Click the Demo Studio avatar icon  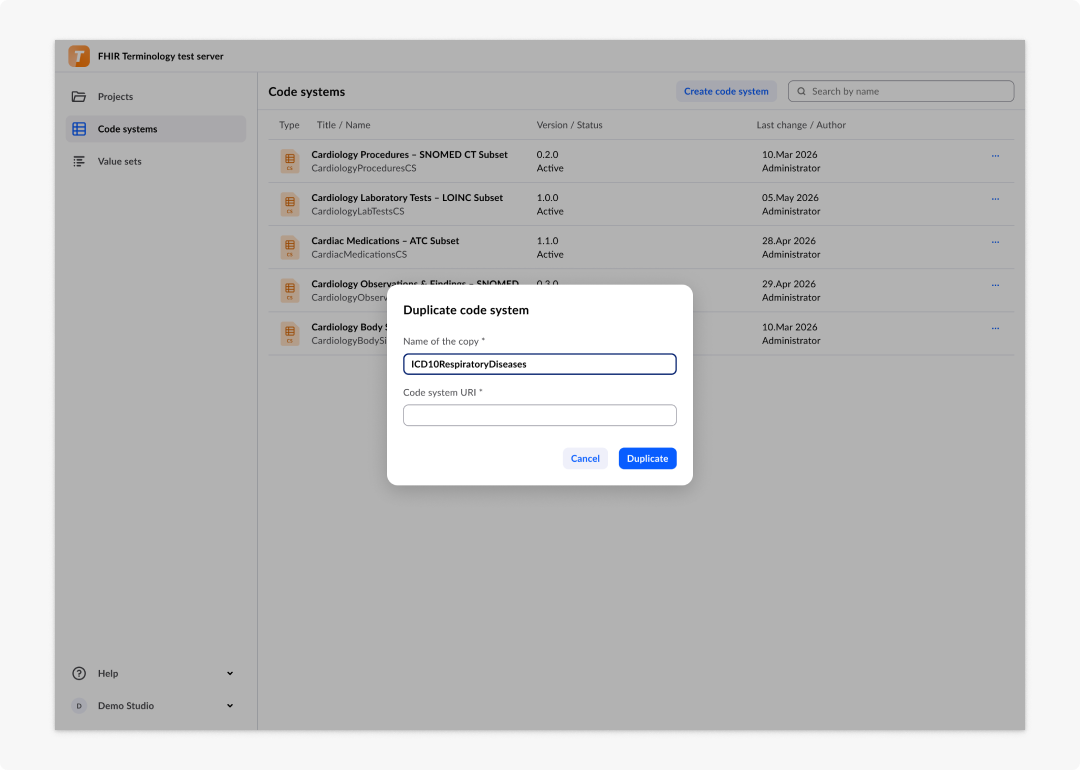click(x=79, y=705)
